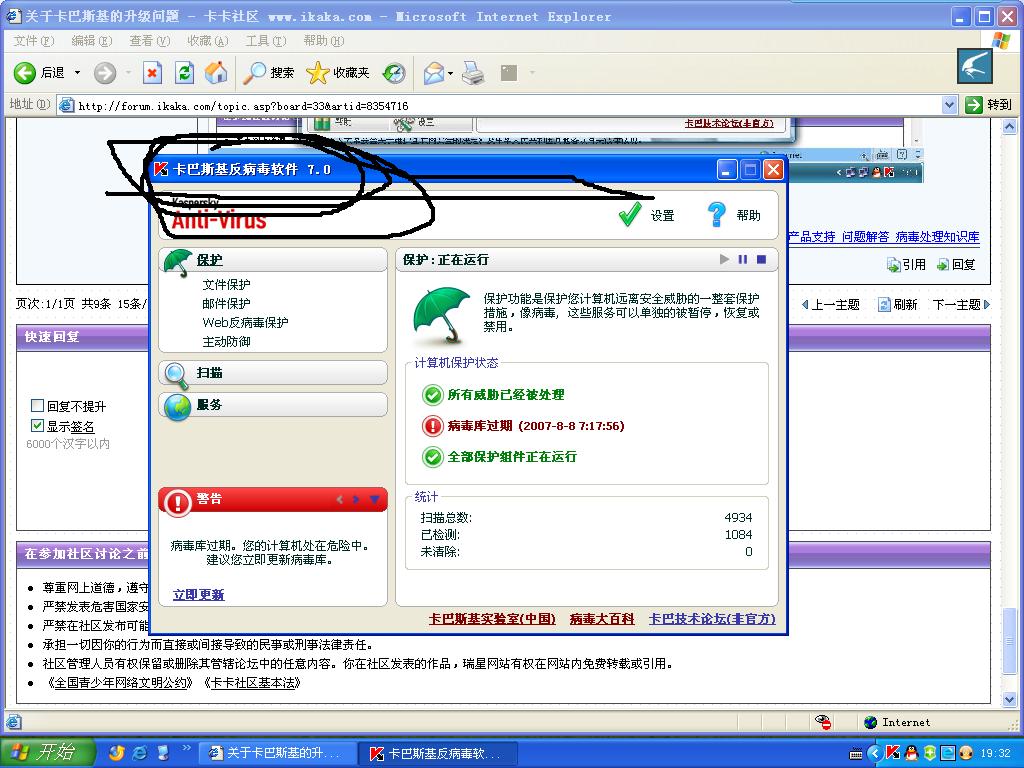This screenshot has width=1024, height=768.
Task: Open the address bar dropdown arrow
Action: 949,104
